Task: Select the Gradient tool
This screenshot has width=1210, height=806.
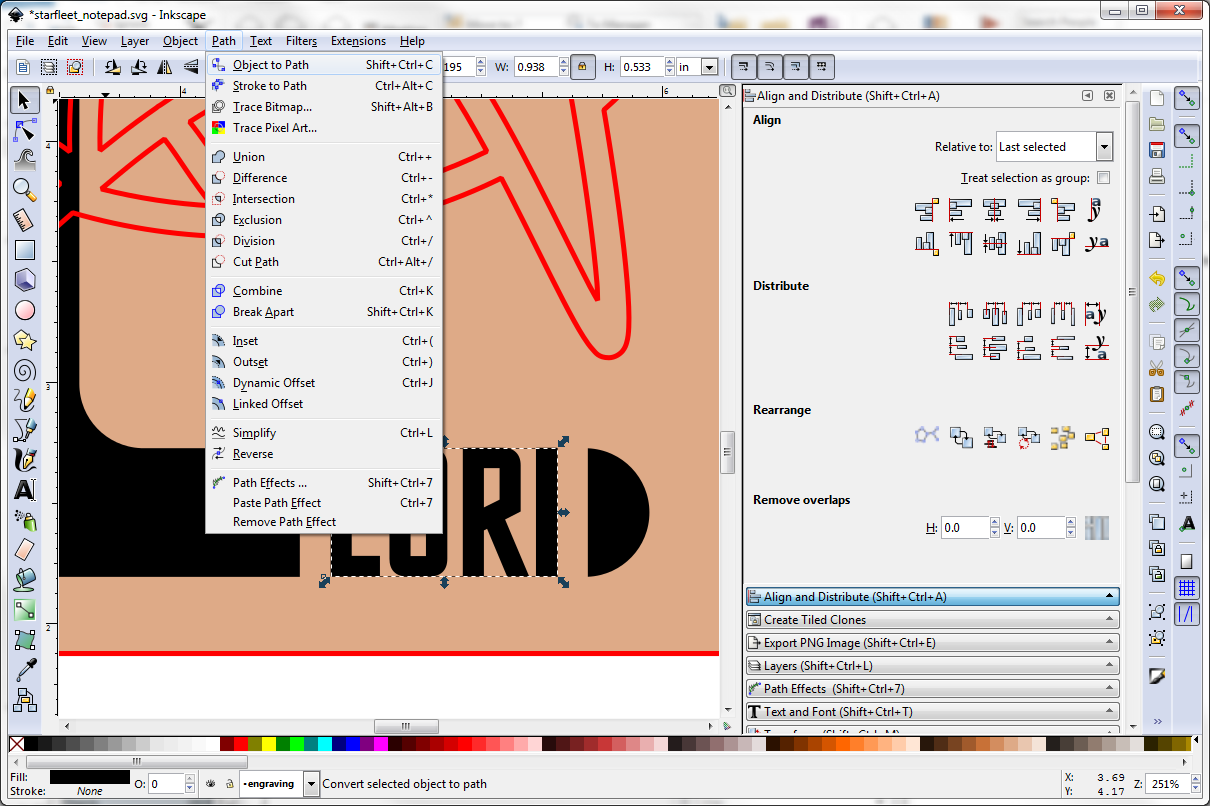Action: [25, 609]
